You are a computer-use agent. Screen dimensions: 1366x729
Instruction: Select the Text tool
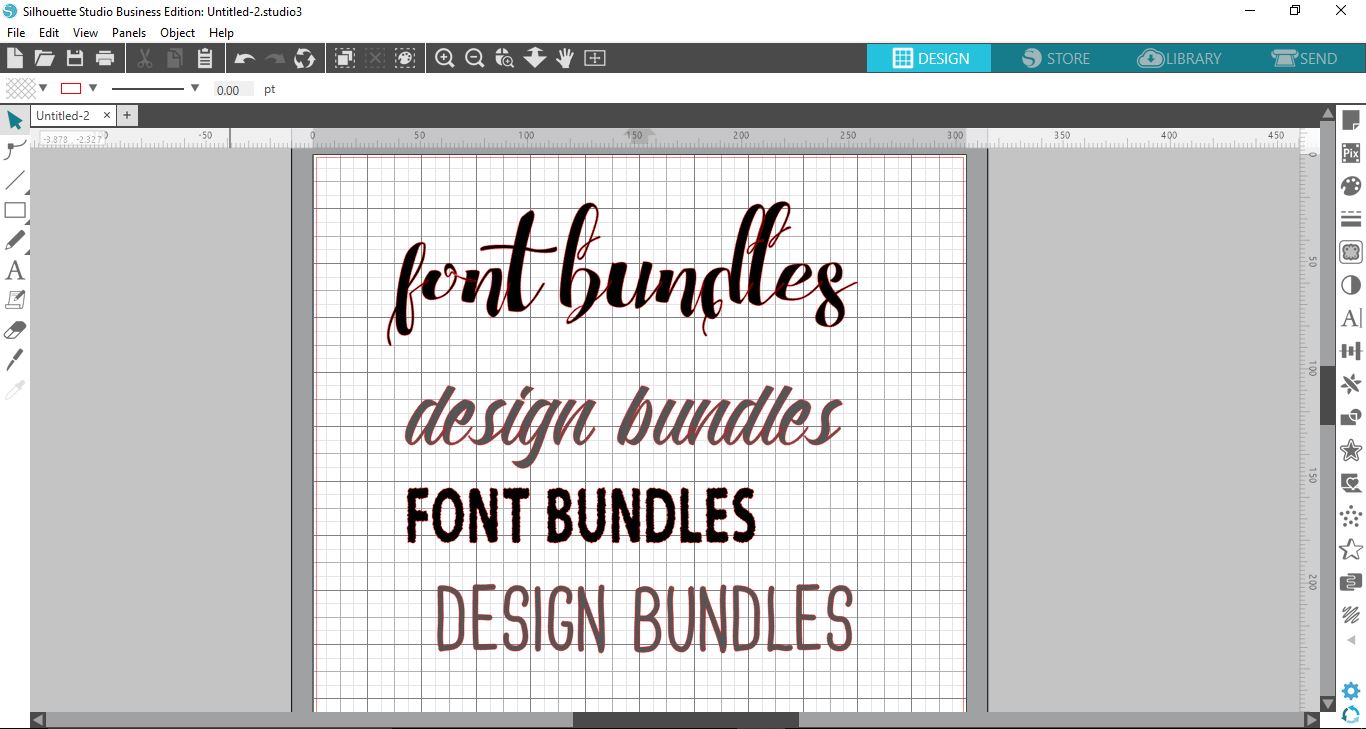click(x=15, y=270)
